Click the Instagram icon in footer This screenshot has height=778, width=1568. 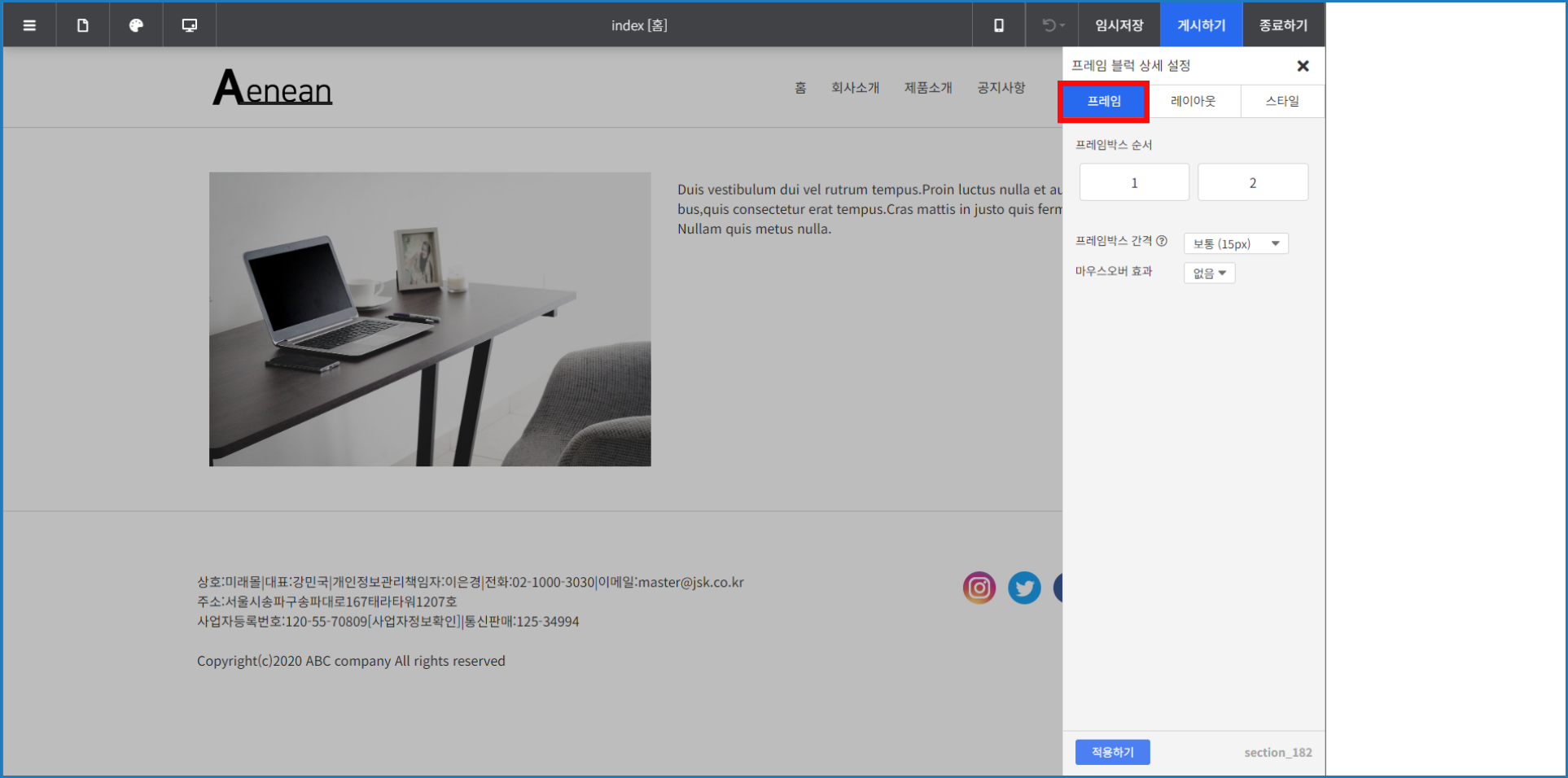(x=979, y=588)
